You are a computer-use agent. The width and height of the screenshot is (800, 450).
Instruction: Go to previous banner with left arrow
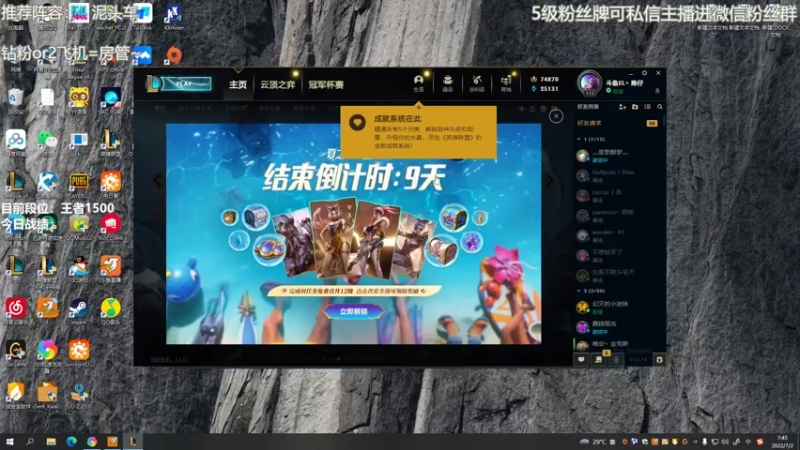[157, 180]
